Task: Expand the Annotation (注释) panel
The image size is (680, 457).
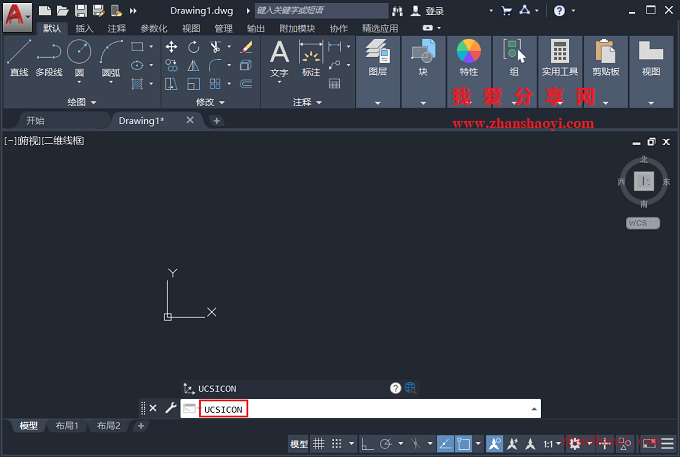Action: pyautogui.click(x=307, y=102)
